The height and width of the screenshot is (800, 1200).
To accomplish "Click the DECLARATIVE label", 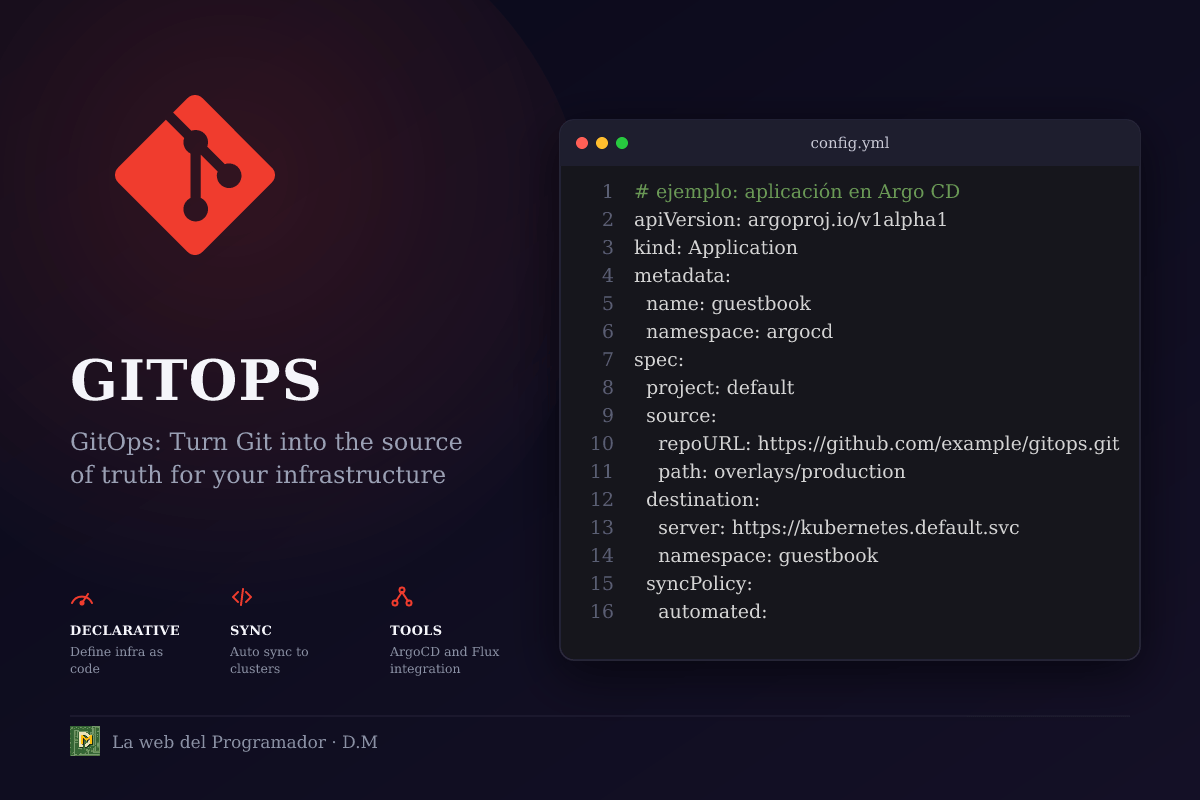I will pyautogui.click(x=125, y=631).
